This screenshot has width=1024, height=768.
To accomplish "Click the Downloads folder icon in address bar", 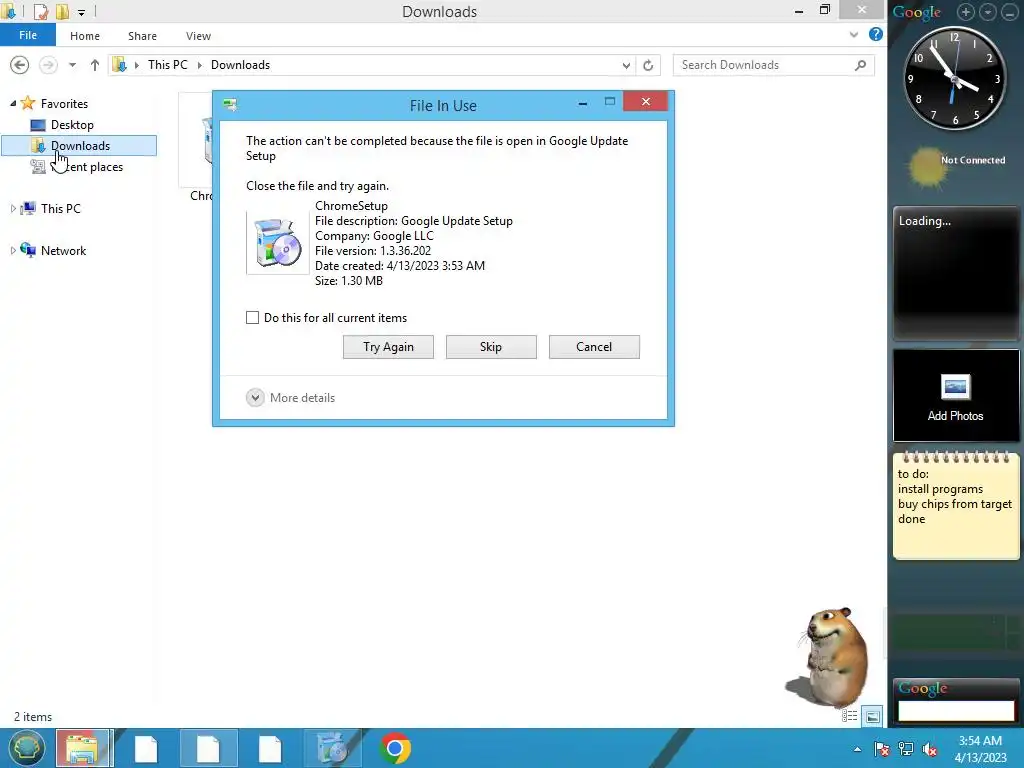I will tap(120, 65).
